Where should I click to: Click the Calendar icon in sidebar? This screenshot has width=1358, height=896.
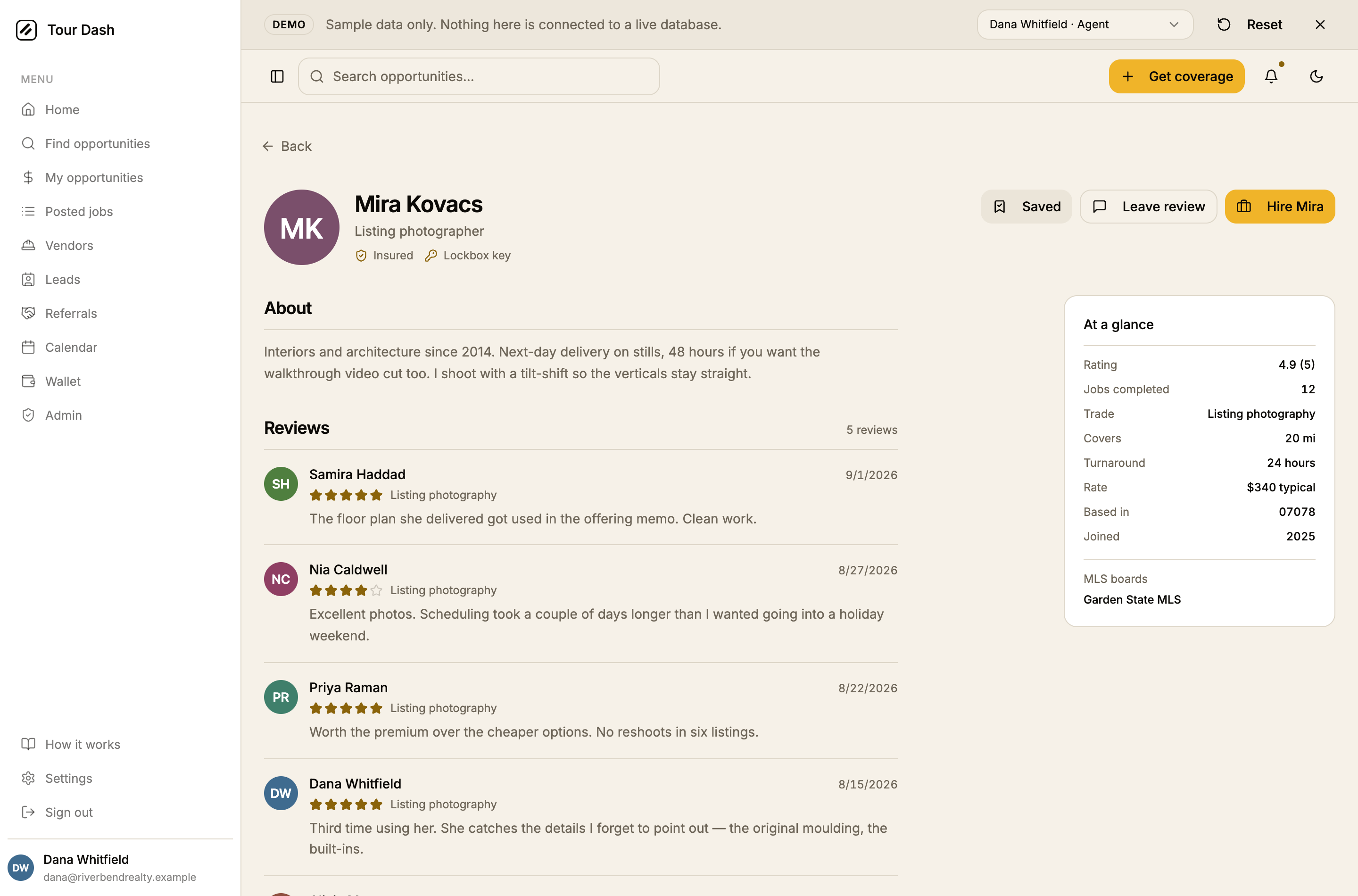28,348
